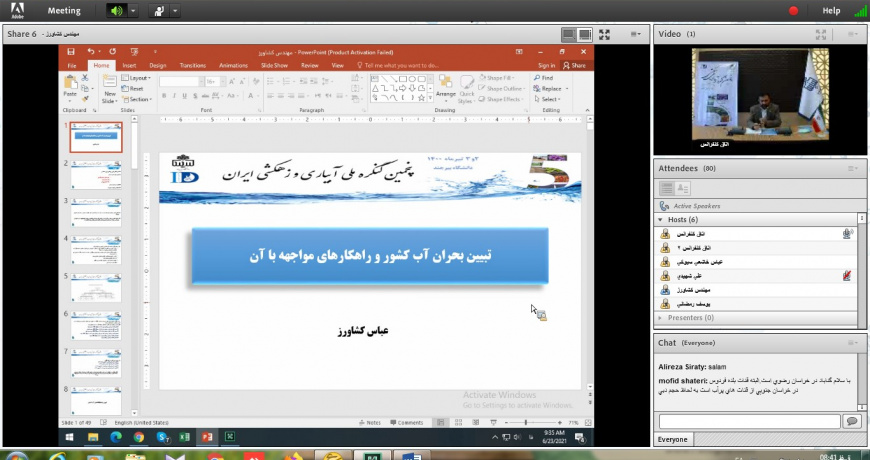Click Sign in link in PowerPoint
Image resolution: width=870 pixels, height=460 pixels.
click(547, 65)
